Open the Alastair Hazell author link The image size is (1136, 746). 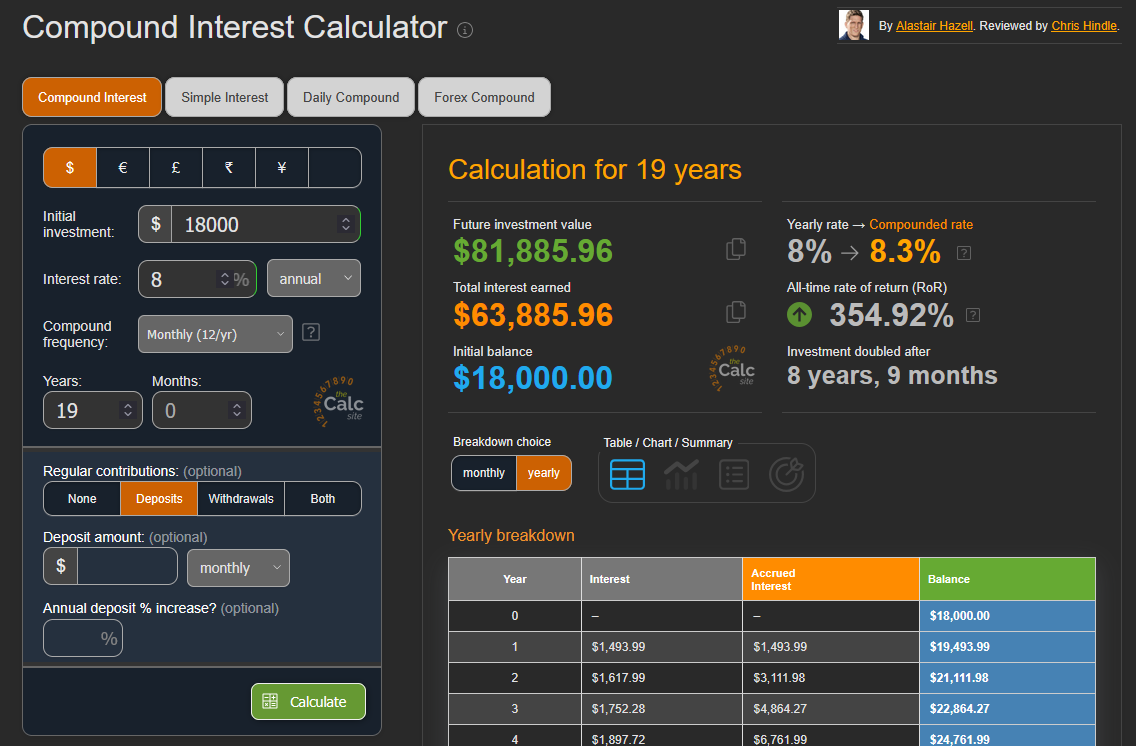point(934,26)
